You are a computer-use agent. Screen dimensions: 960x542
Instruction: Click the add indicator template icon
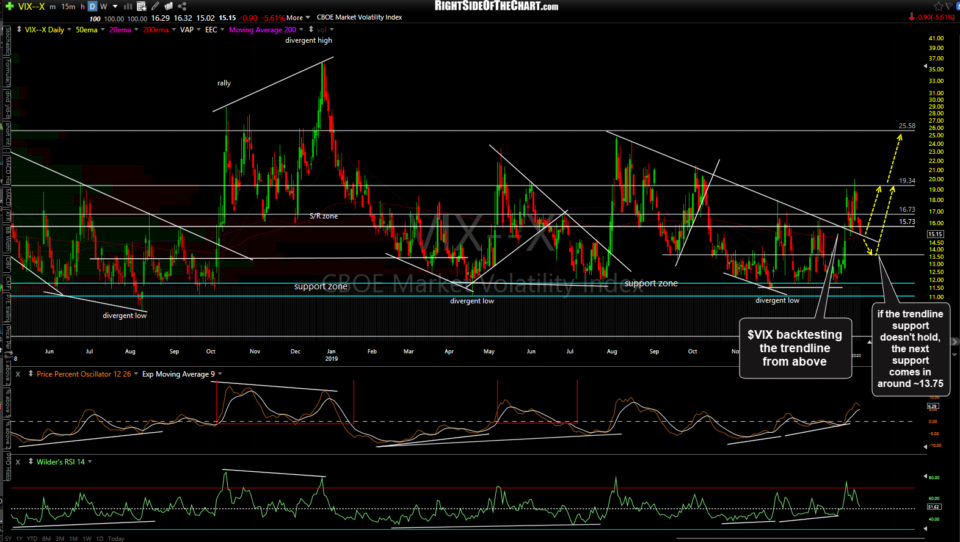pos(141,6)
